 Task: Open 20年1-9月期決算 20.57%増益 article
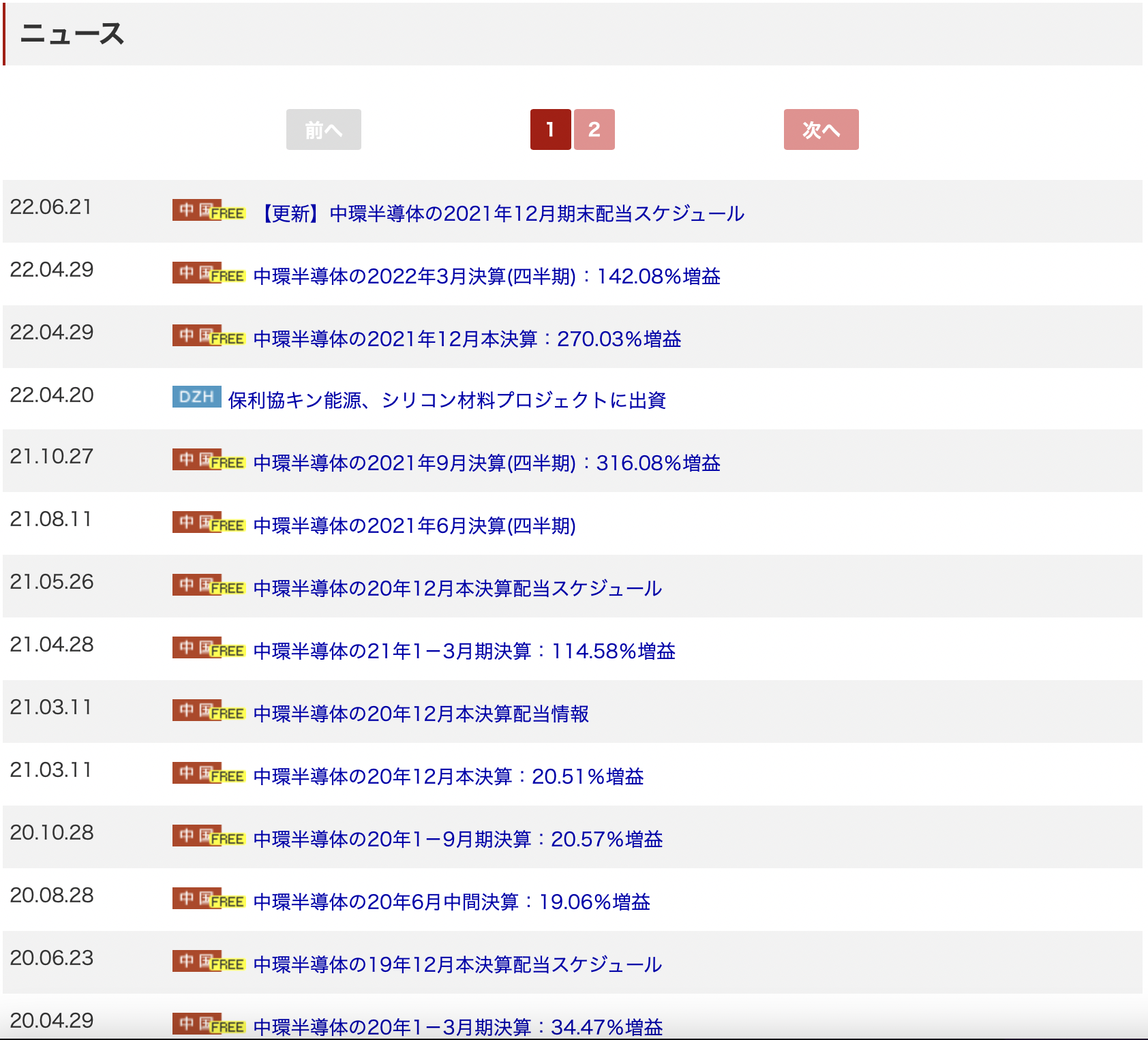pos(458,839)
